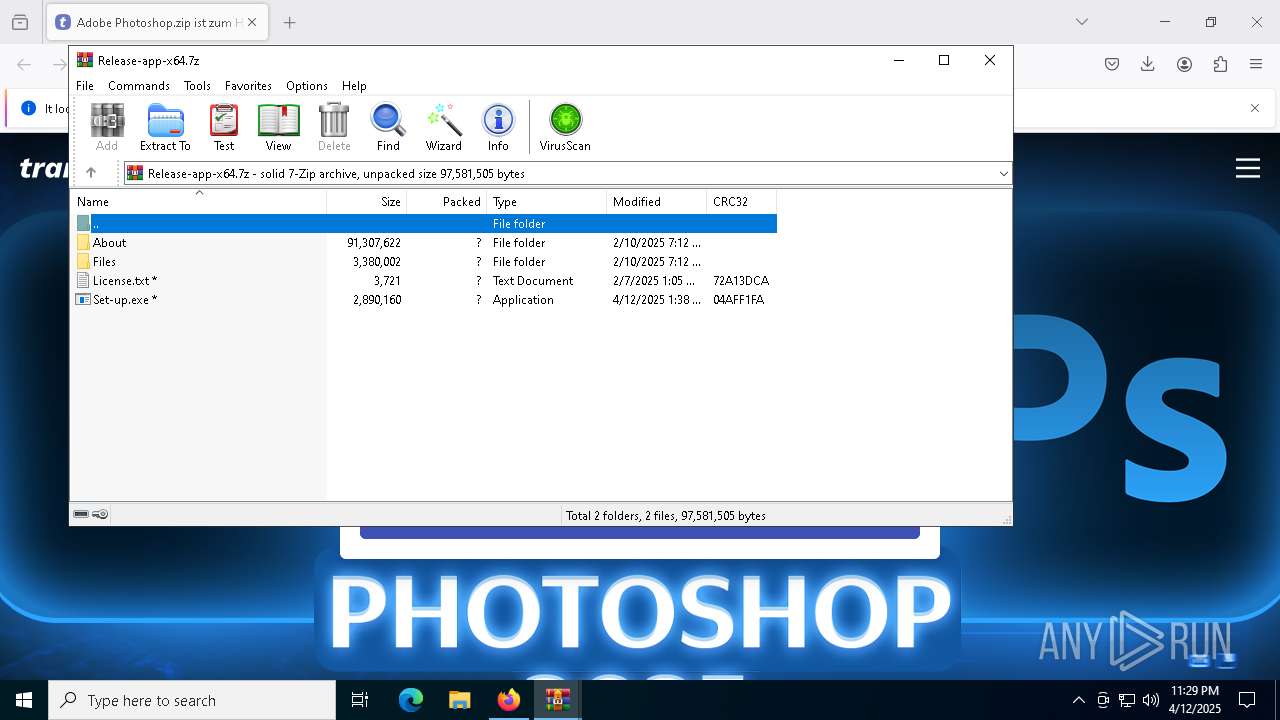
Task: Sort by the Modified column header
Action: point(656,202)
